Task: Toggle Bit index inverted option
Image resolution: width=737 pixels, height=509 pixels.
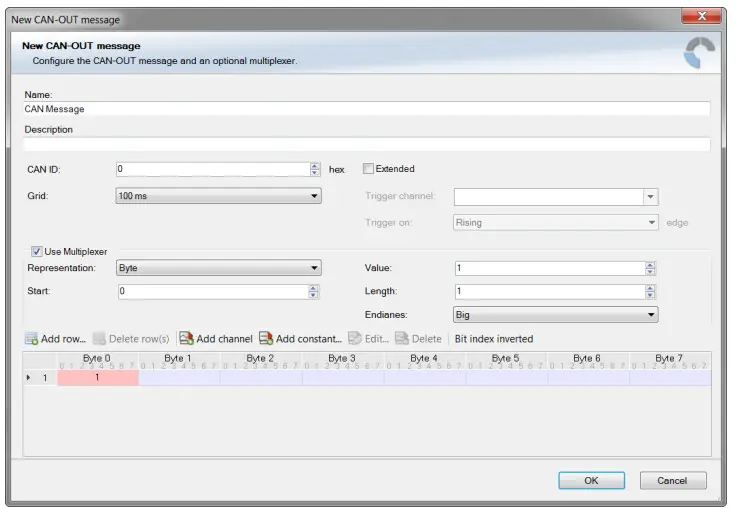Action: [x=494, y=339]
